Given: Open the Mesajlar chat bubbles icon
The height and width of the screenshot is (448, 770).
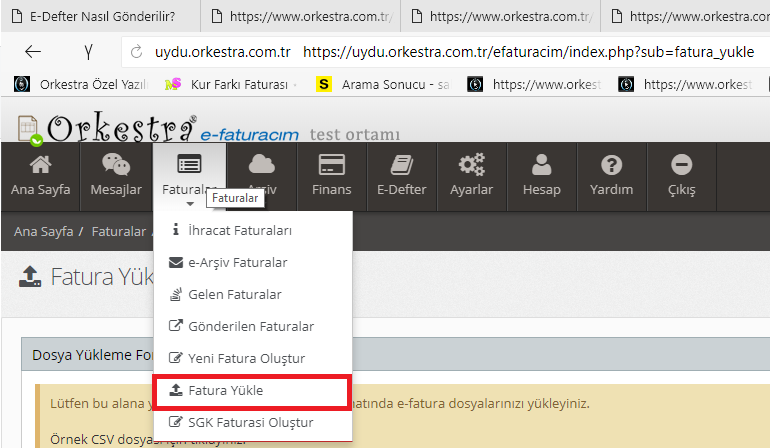Looking at the screenshot, I should click(x=116, y=165).
